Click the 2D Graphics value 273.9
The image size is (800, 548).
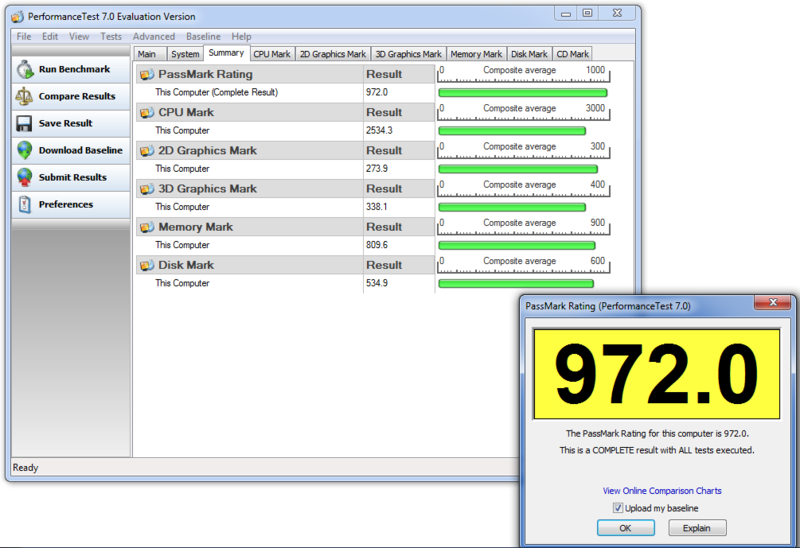[377, 169]
